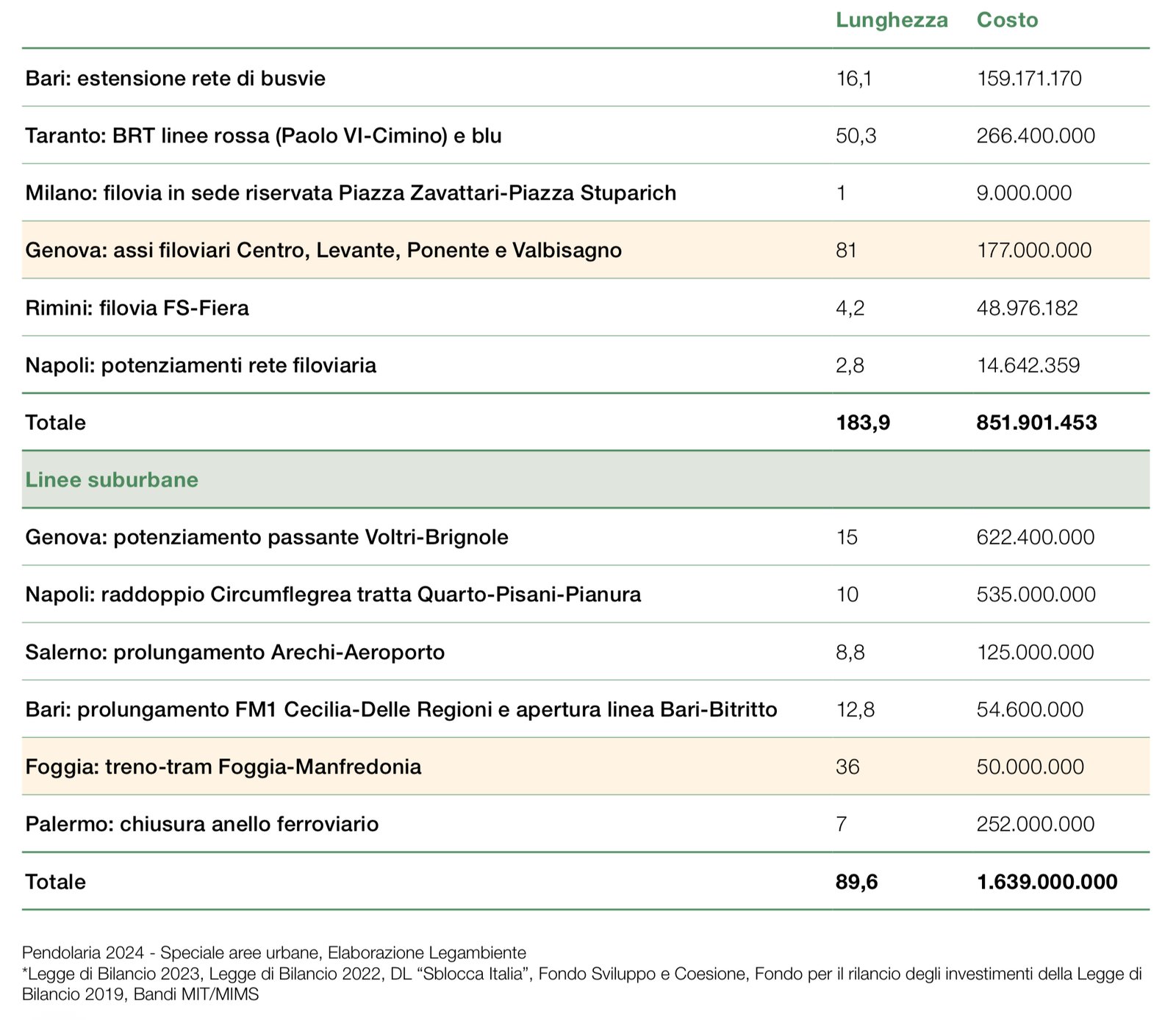Image resolution: width=1176 pixels, height=1020 pixels.
Task: Select the Milano filovia Piazza Zavattari row
Action: click(350, 193)
